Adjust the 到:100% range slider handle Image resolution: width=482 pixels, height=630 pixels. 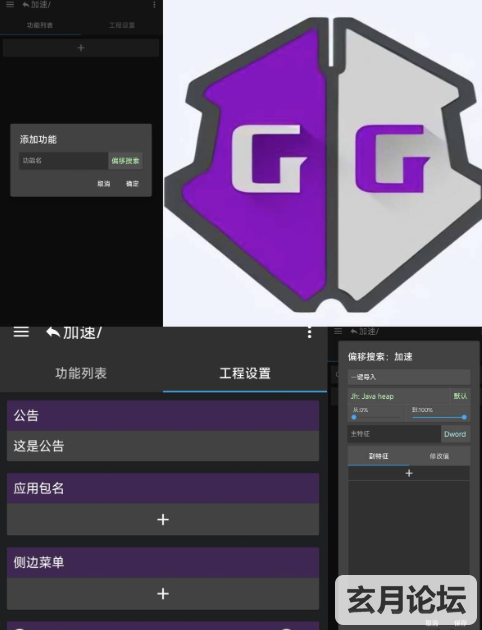coord(464,417)
